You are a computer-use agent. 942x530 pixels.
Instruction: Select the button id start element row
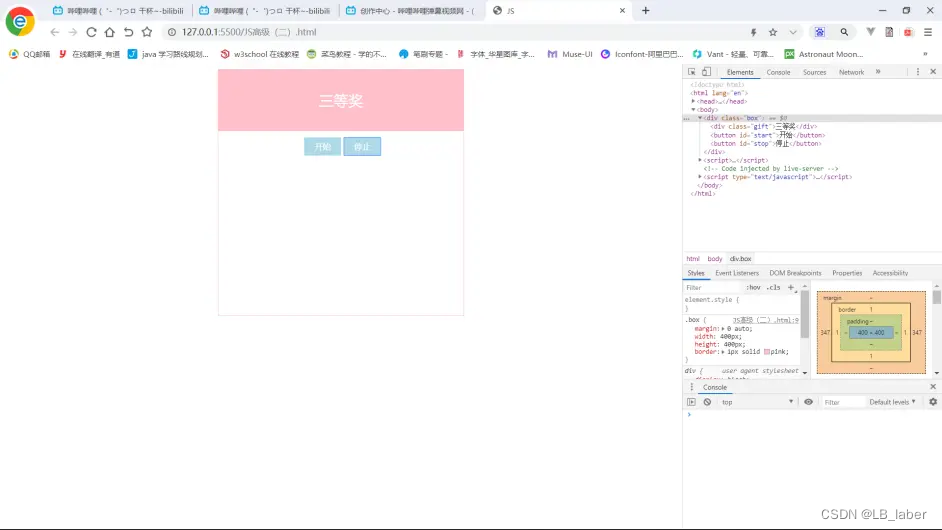coord(768,135)
